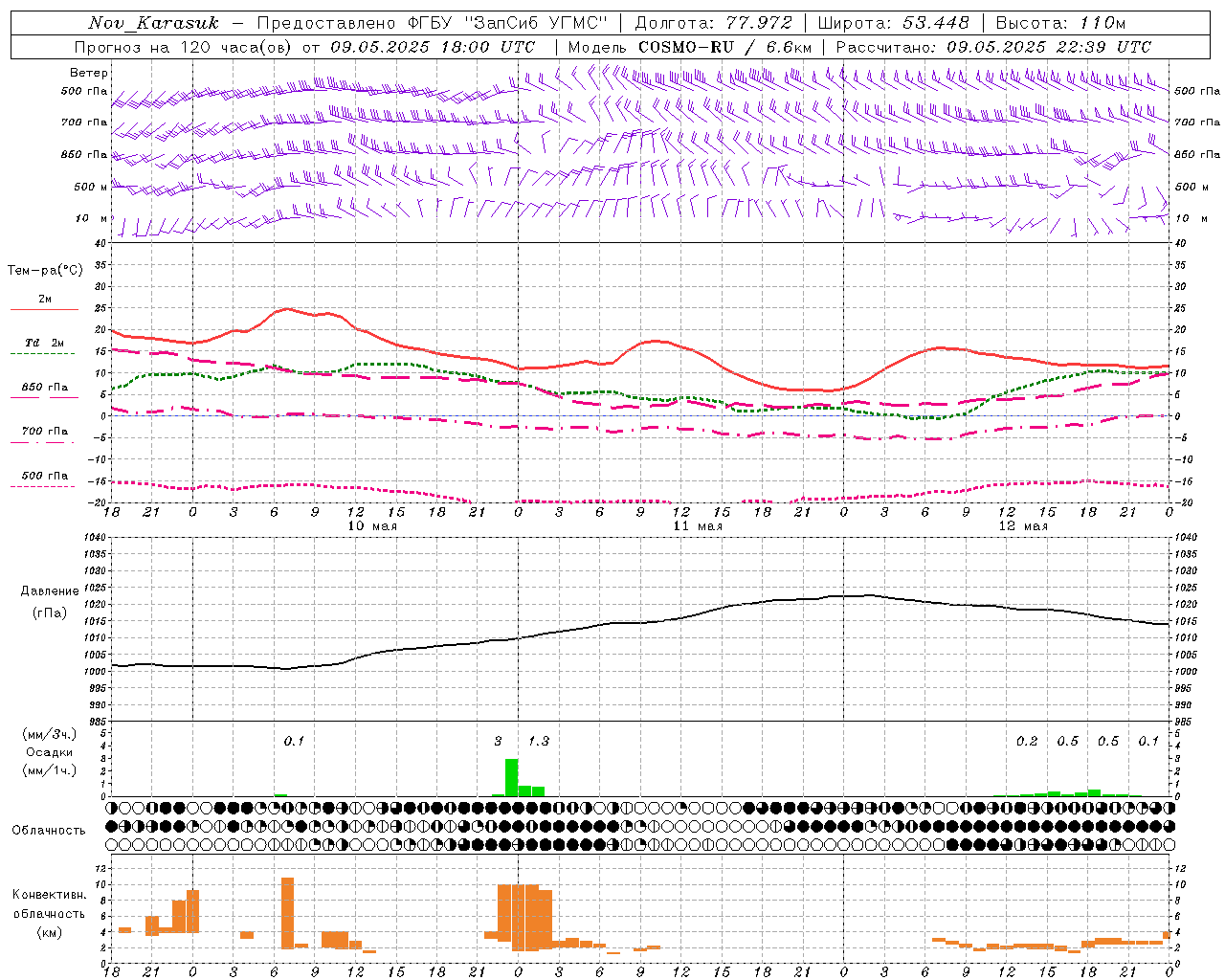Click 'Прогноз на 120 часа(ов)' forecast header
The width and height of the screenshot is (1225, 980).
click(x=184, y=47)
